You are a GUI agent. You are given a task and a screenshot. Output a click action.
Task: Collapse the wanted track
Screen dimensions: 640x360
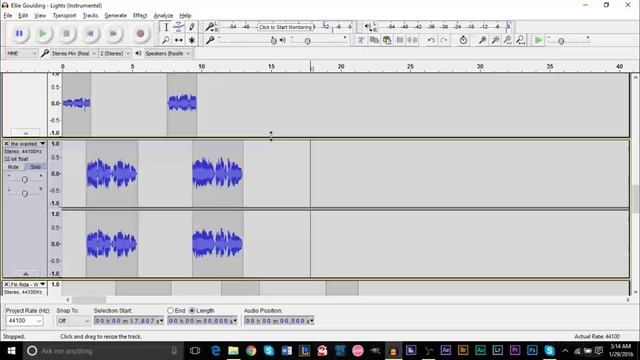tap(25, 274)
